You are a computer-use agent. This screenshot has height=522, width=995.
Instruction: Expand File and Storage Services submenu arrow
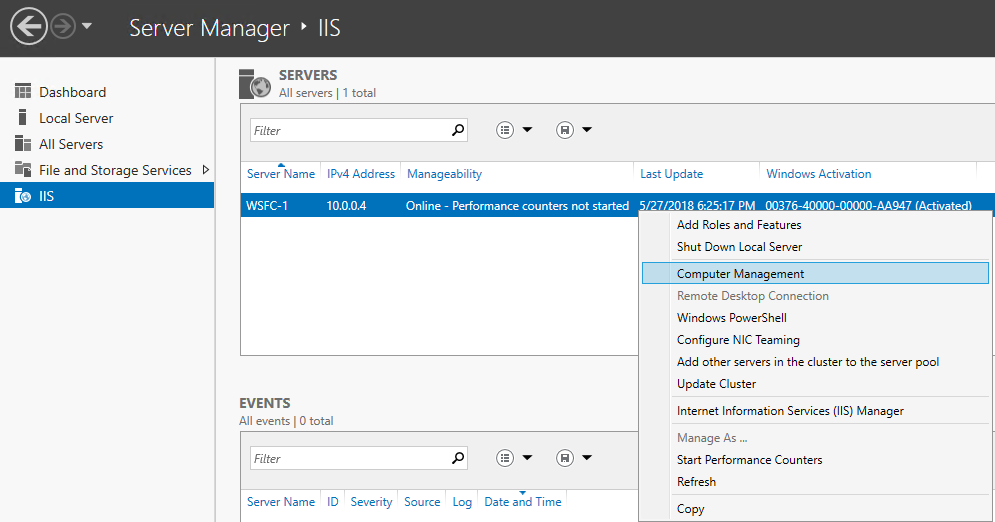pos(206,170)
